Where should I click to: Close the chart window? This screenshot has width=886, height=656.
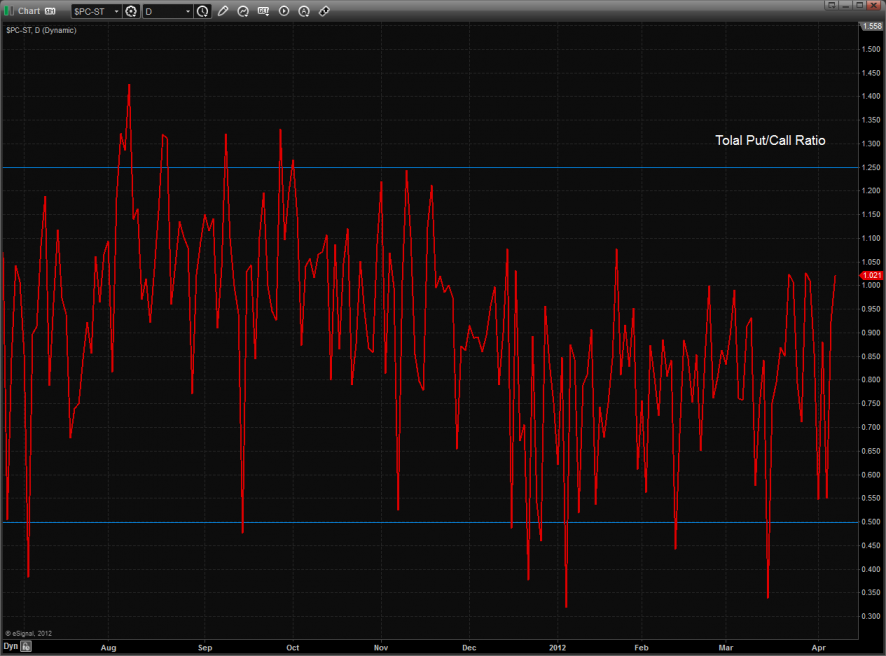tap(875, 5)
